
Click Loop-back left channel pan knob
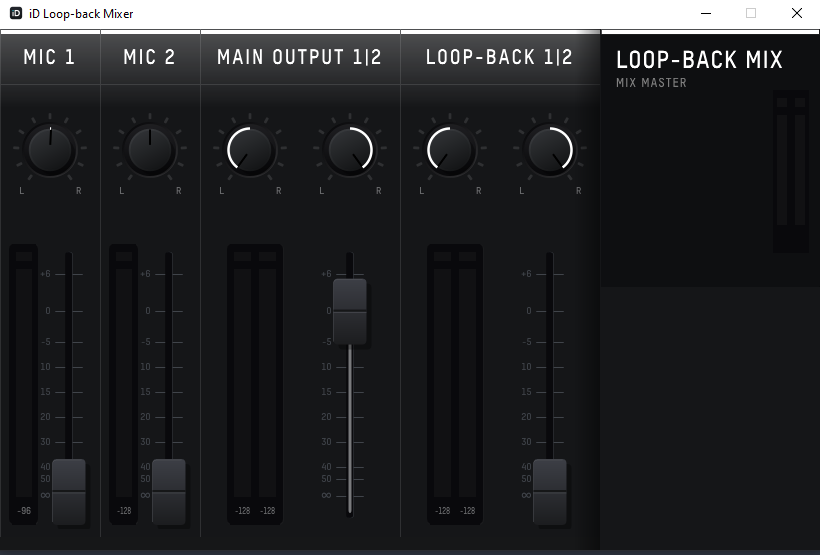coord(450,150)
